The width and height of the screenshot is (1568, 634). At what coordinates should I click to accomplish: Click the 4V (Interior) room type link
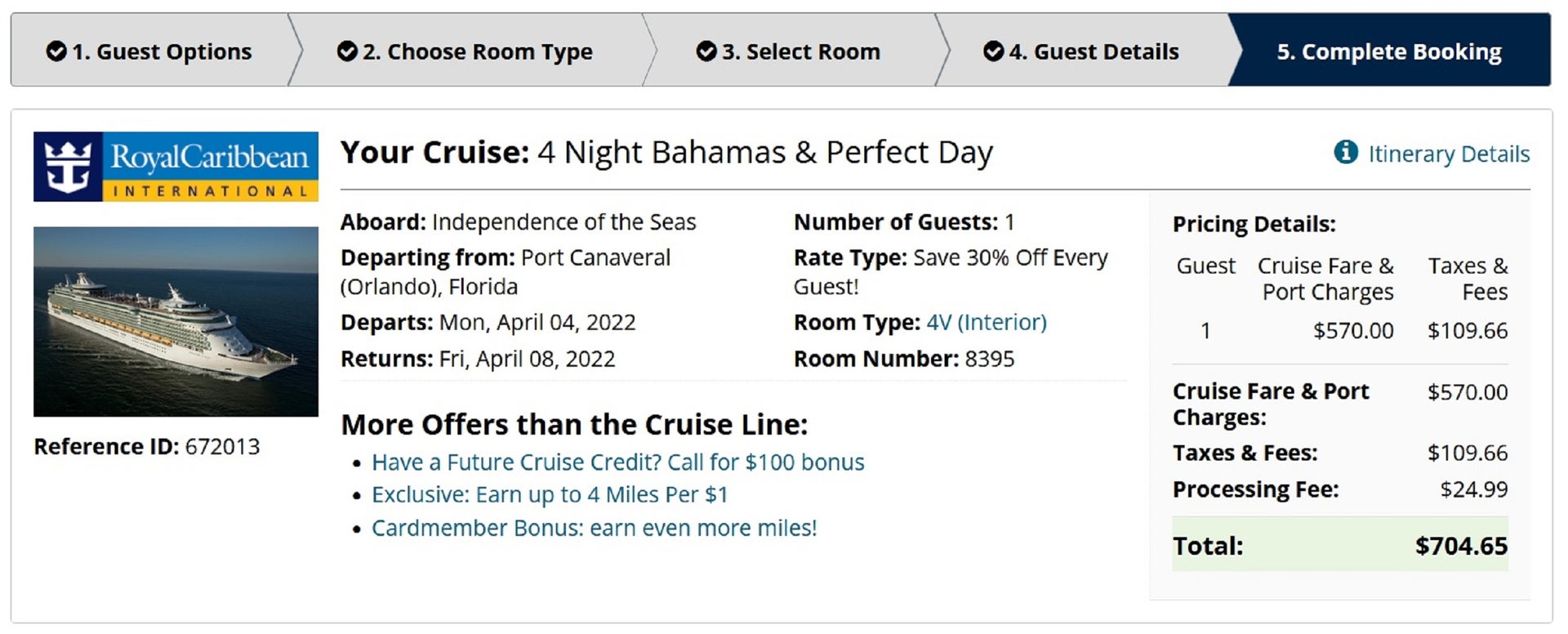987,322
